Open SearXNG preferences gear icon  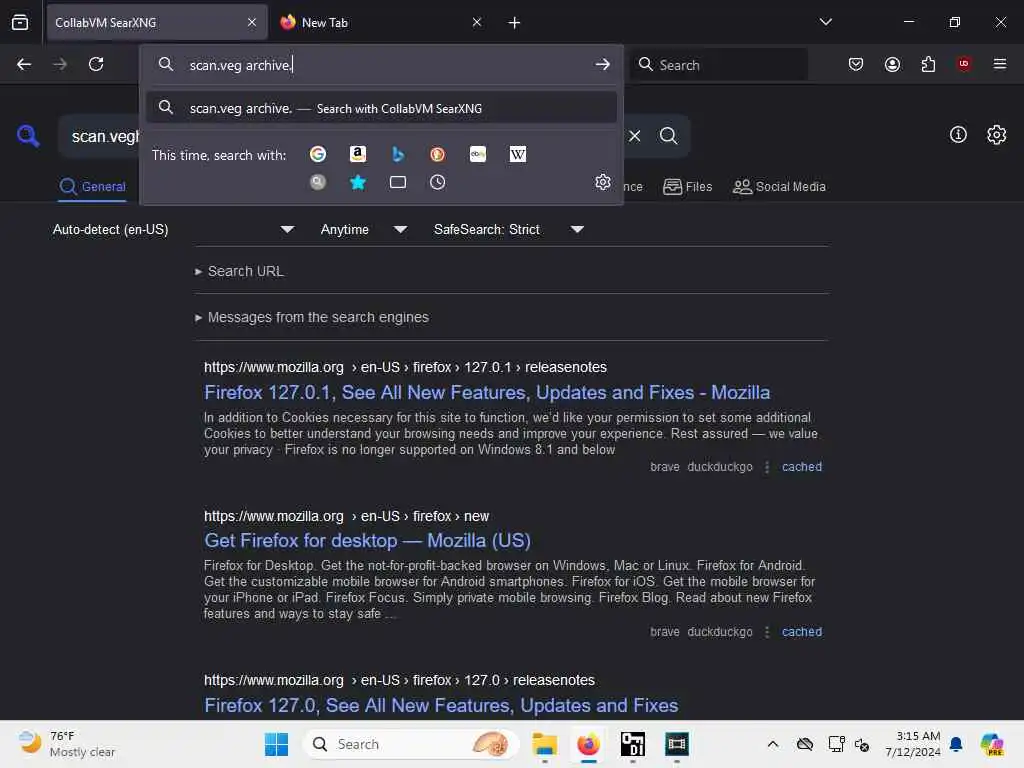pyautogui.click(x=997, y=135)
